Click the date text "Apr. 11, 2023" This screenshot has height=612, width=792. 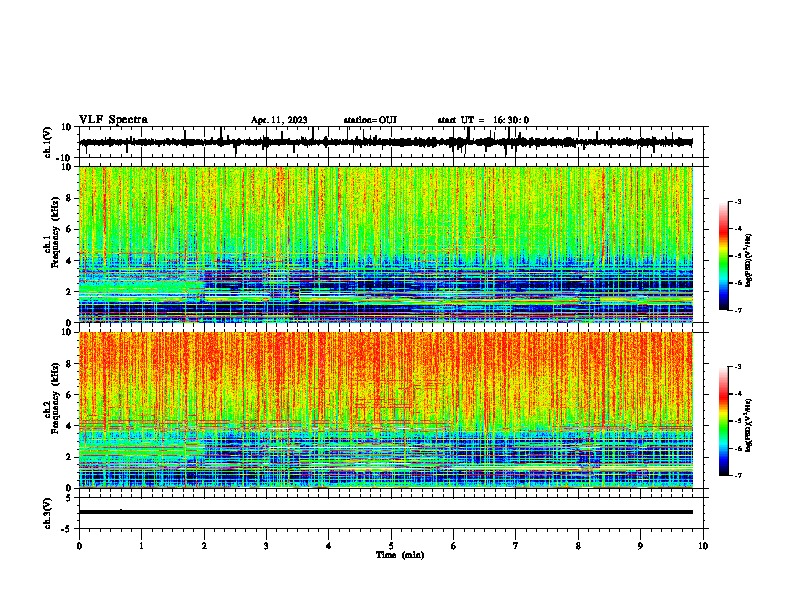[x=279, y=120]
